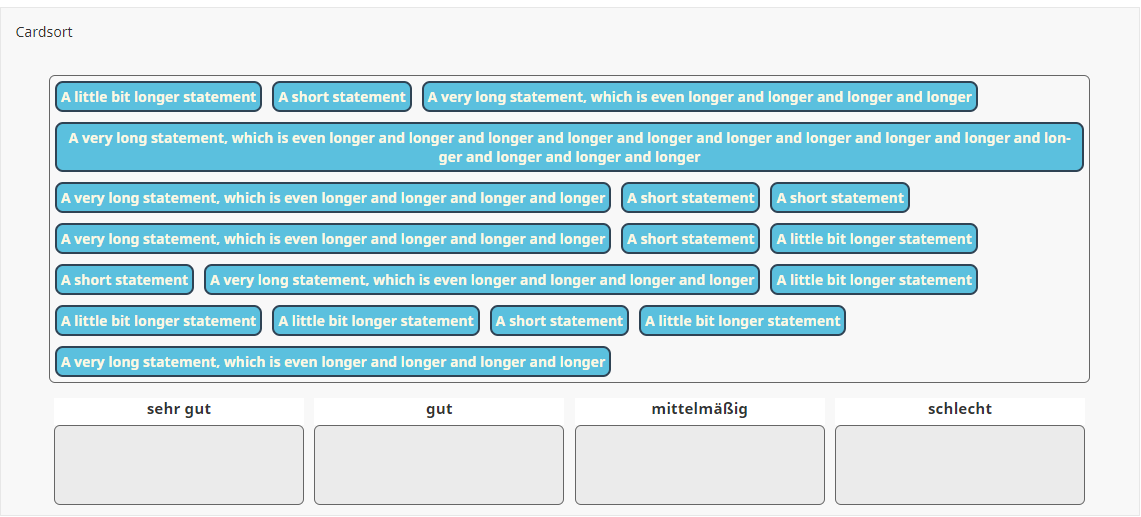Select the 'mittelmäßig' category header

(699, 409)
